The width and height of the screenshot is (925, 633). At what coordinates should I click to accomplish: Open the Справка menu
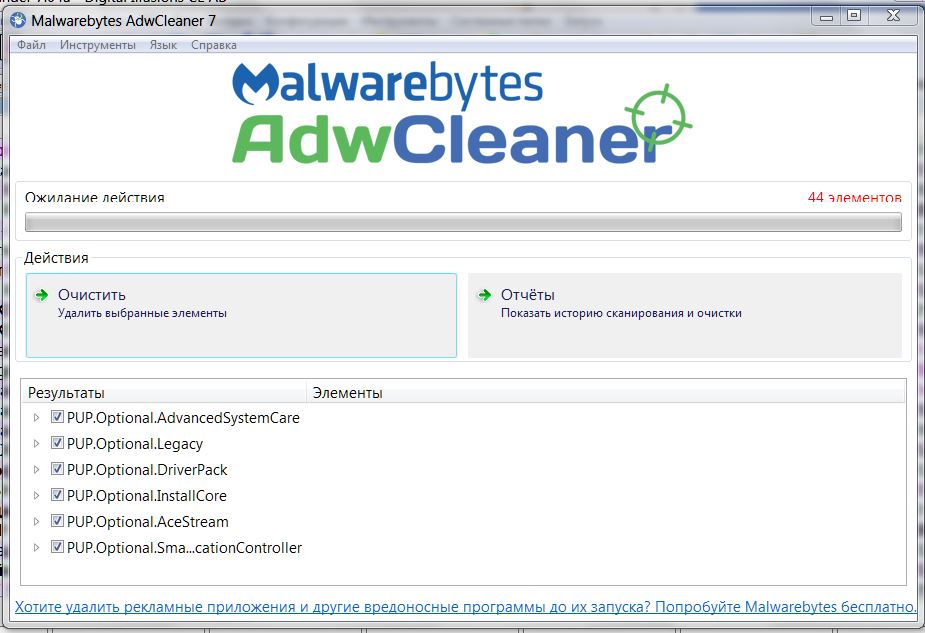coord(214,45)
